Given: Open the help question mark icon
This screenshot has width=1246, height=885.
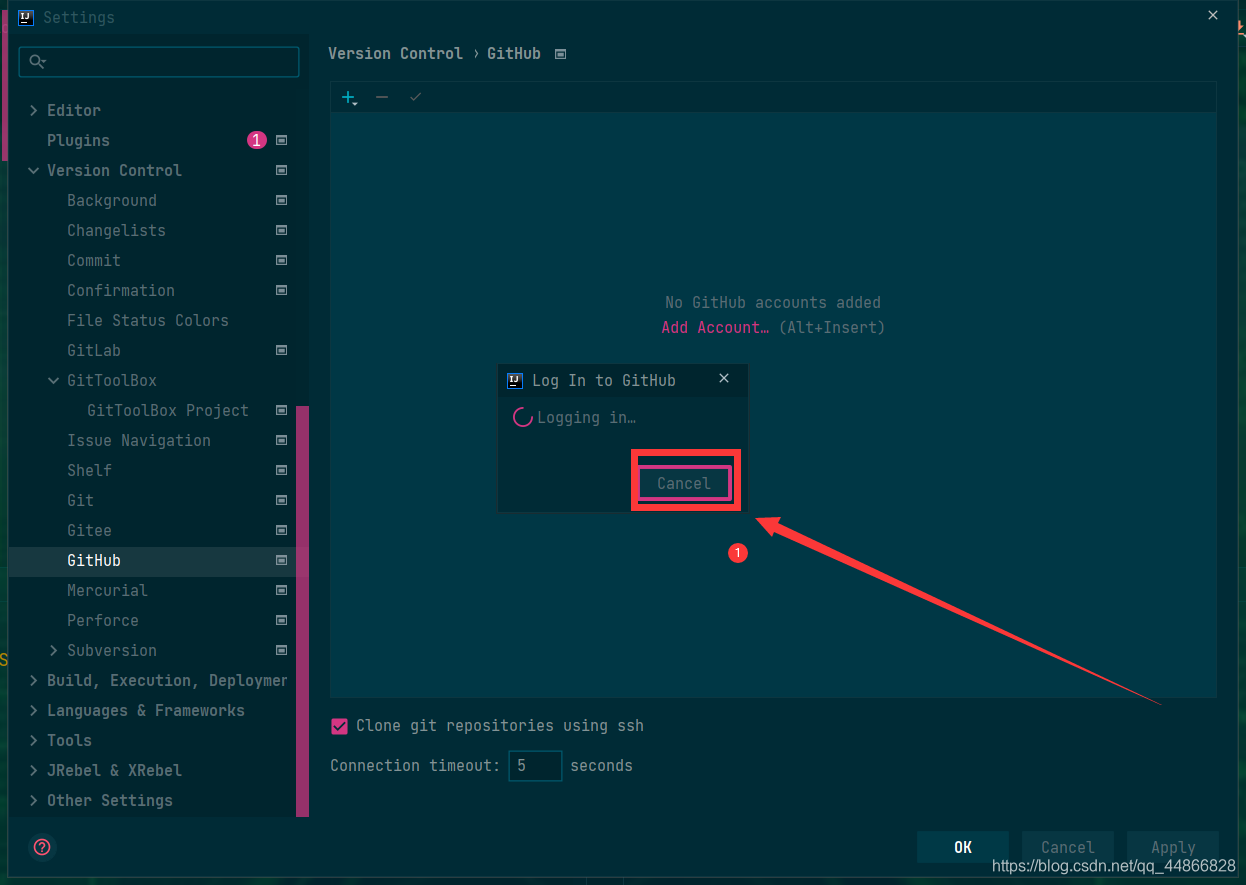Looking at the screenshot, I should [42, 847].
